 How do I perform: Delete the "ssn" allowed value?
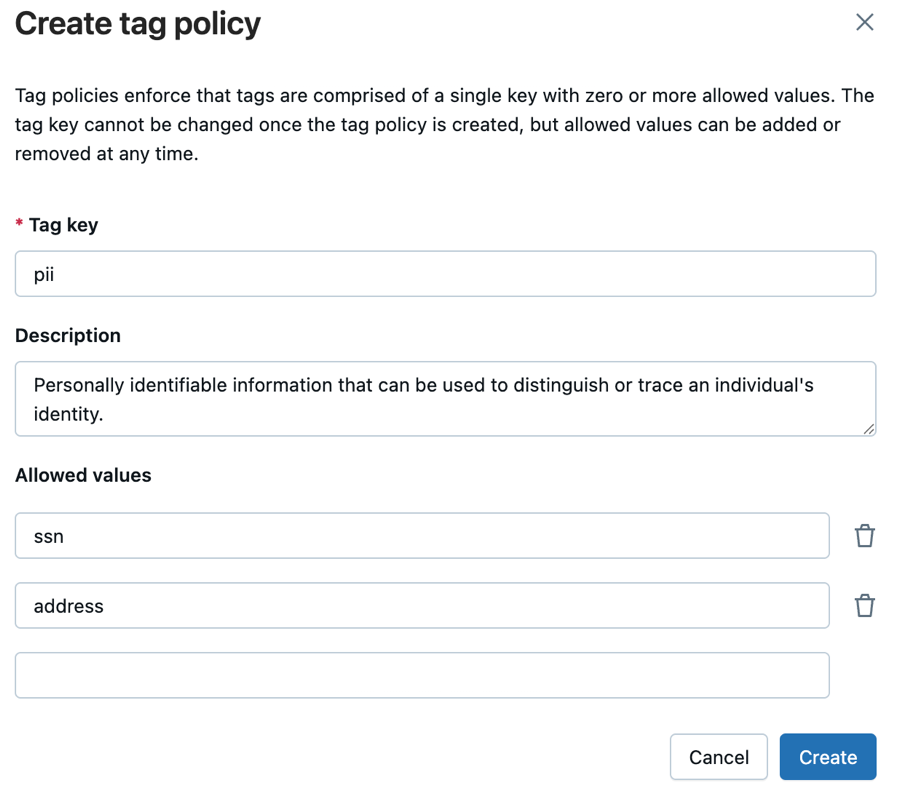tap(864, 536)
